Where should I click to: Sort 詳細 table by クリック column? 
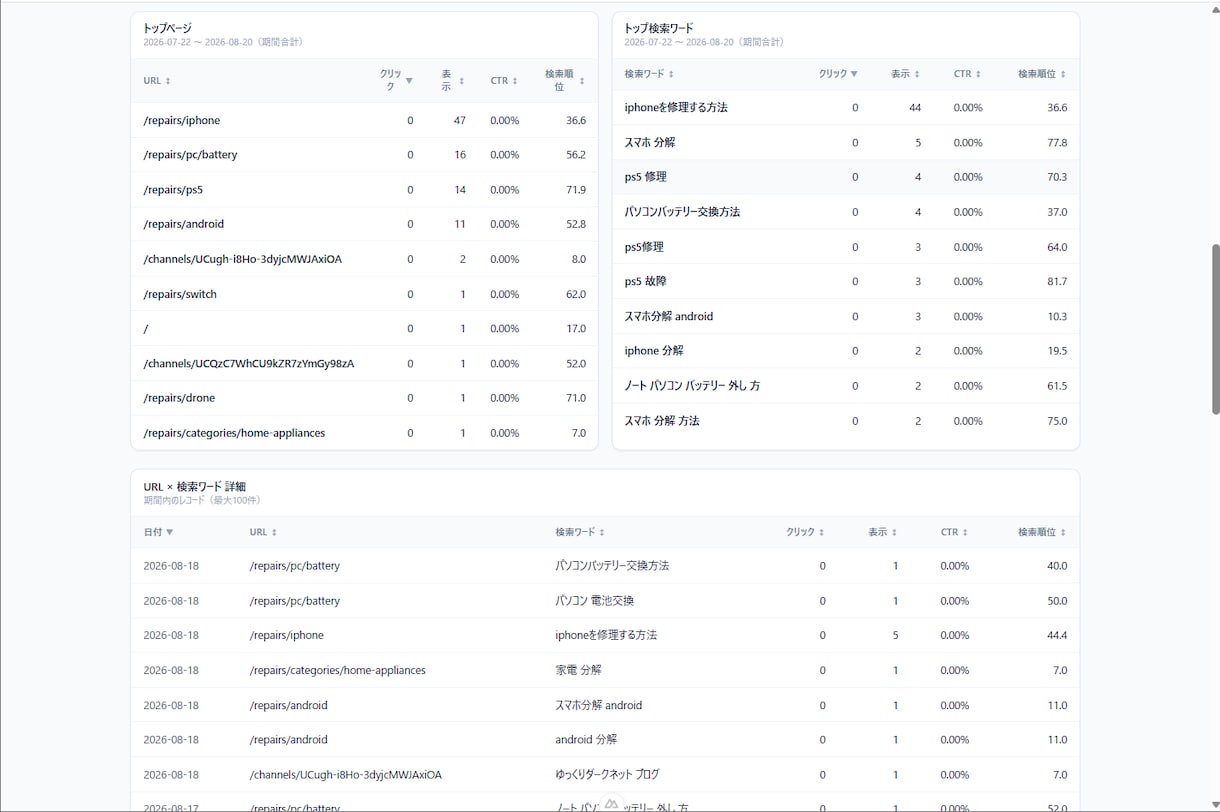tap(805, 532)
